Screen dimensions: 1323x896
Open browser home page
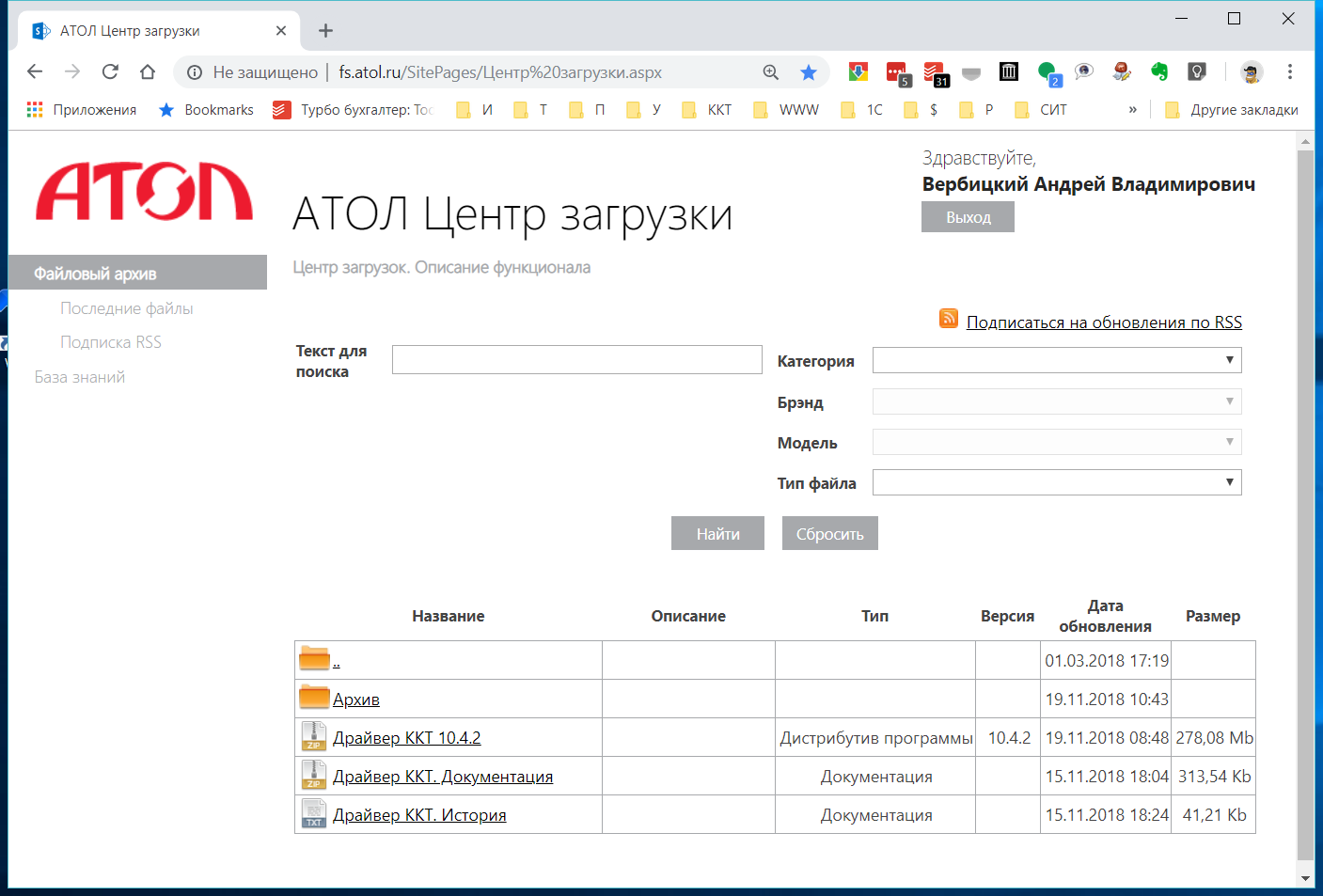coord(148,71)
